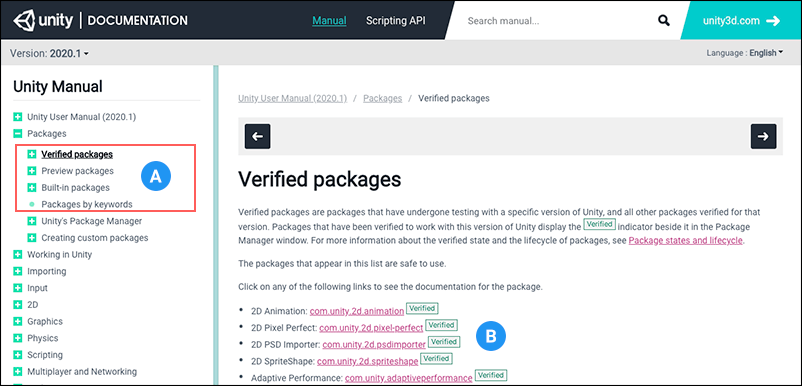Expand the Graphics section plus icon

(x=18, y=322)
